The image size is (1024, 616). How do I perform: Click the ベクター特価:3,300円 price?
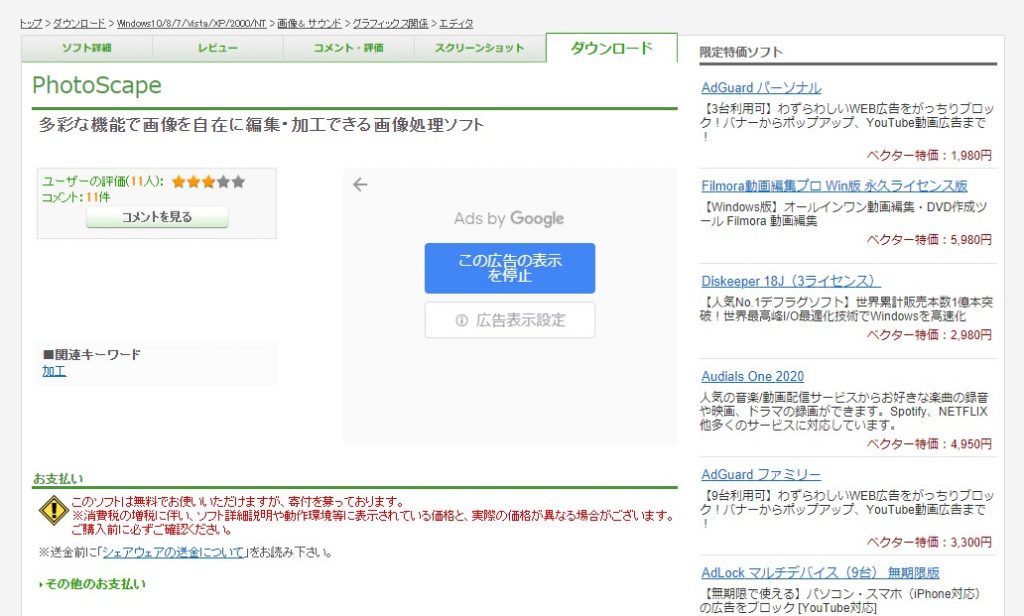point(929,542)
